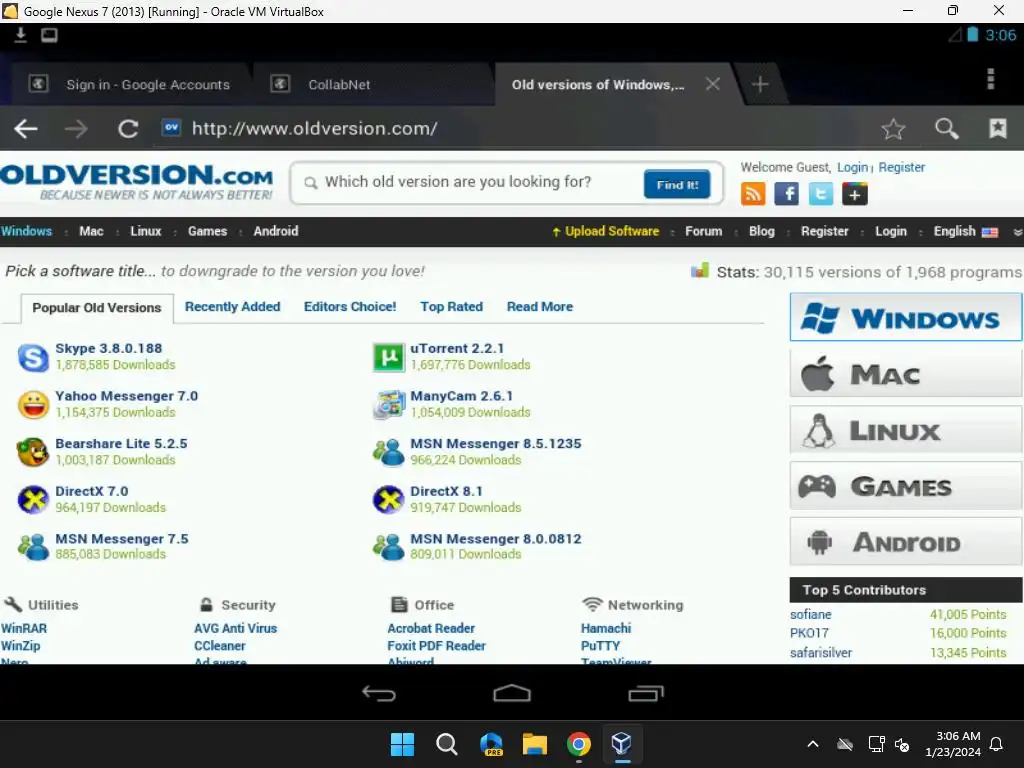The width and height of the screenshot is (1024, 768).
Task: Select the Popular Old Versions tab
Action: (97, 308)
